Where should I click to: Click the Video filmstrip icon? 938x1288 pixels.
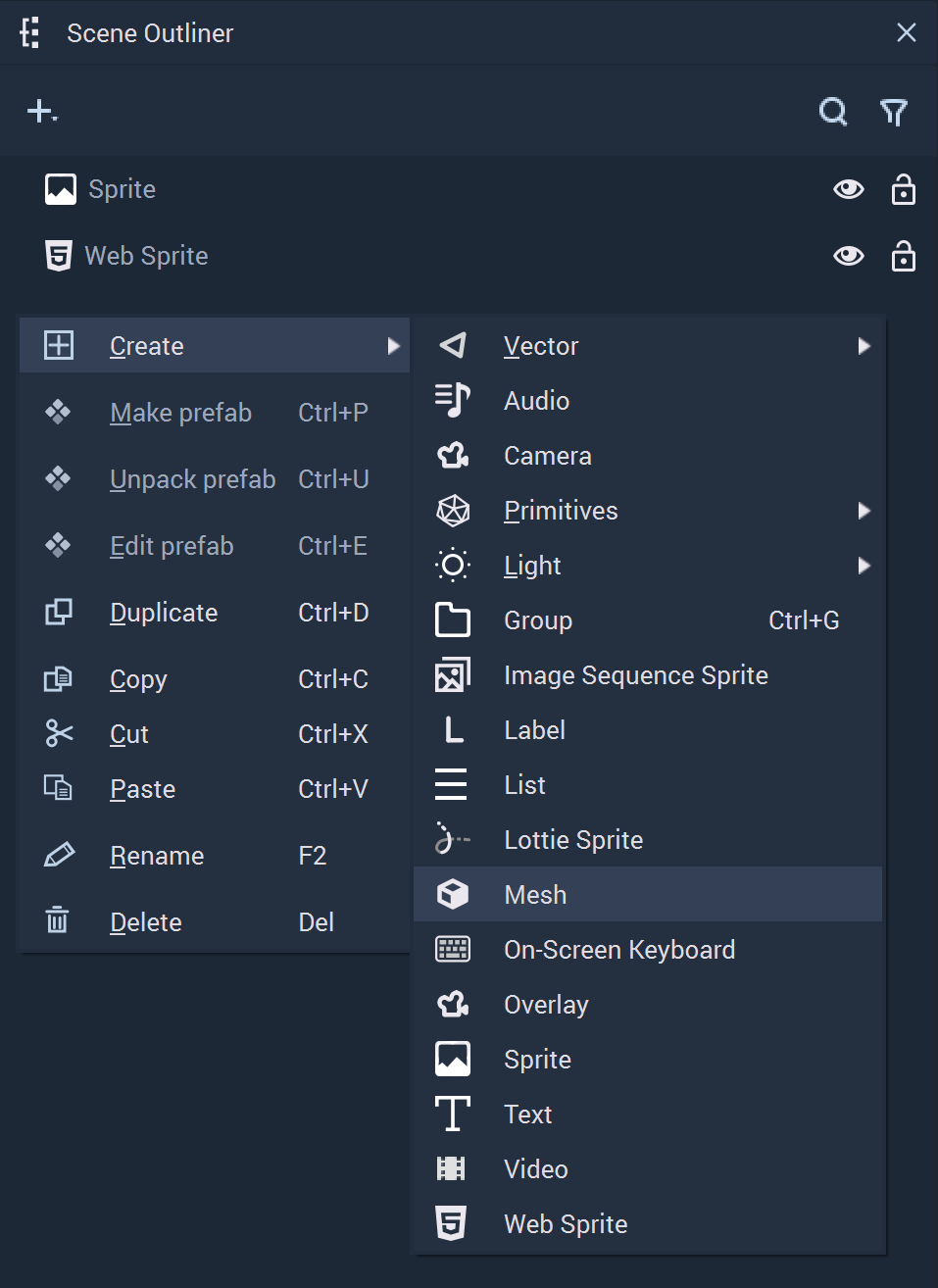click(x=451, y=1168)
